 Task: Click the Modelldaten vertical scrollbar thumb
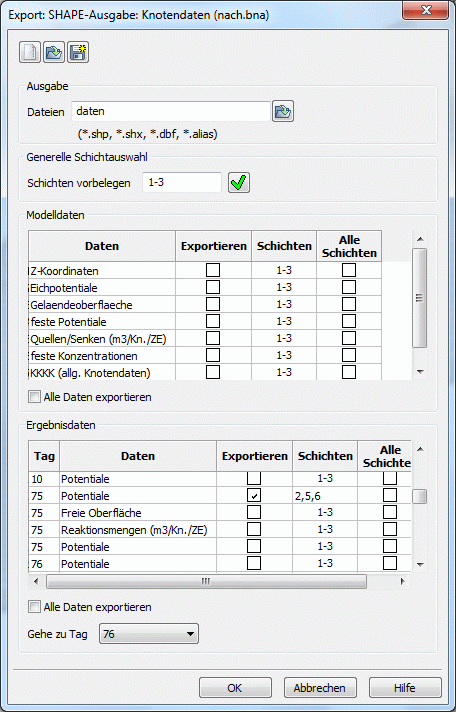pos(420,298)
